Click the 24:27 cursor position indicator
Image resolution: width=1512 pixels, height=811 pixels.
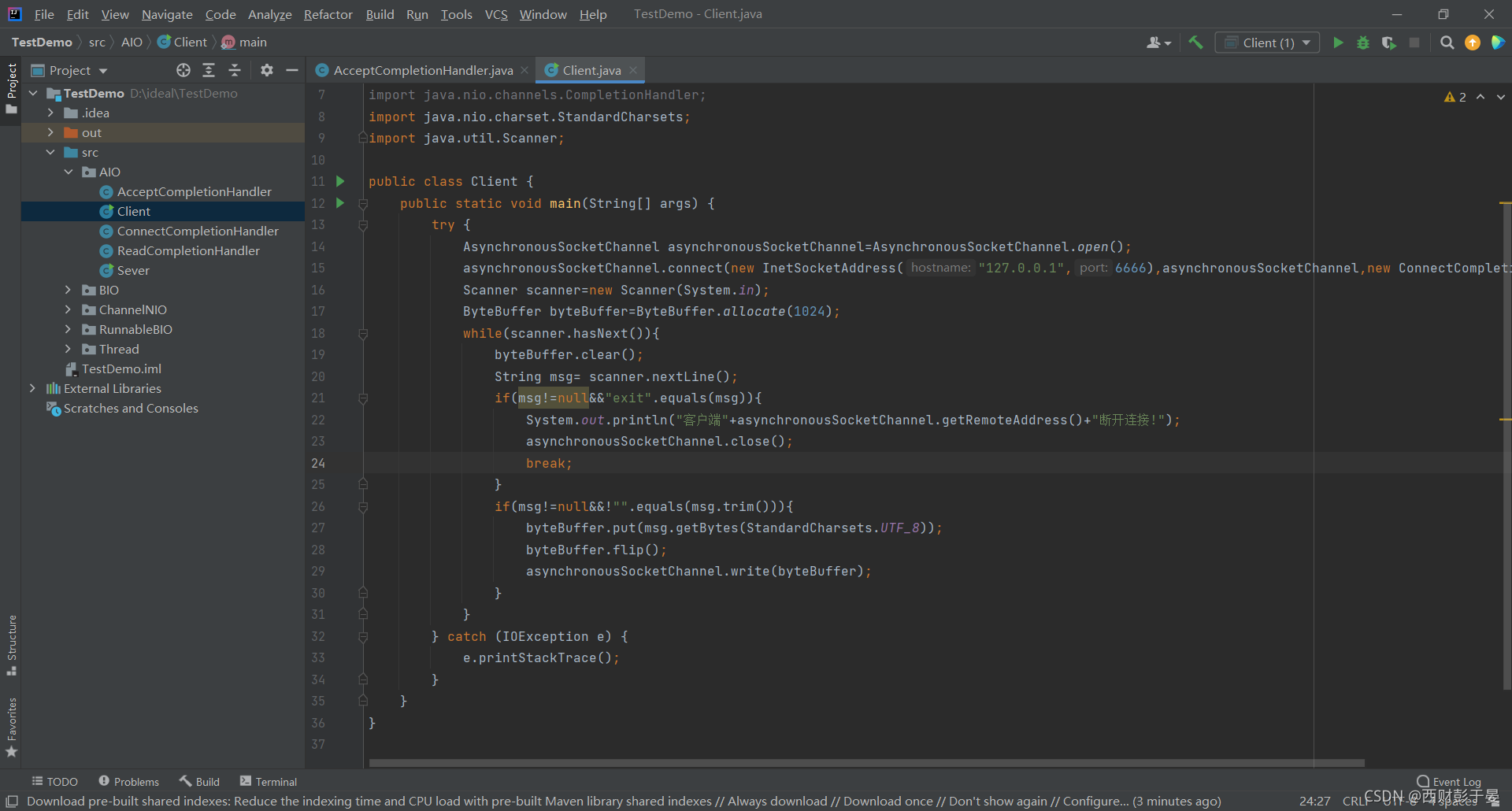[x=1315, y=801]
